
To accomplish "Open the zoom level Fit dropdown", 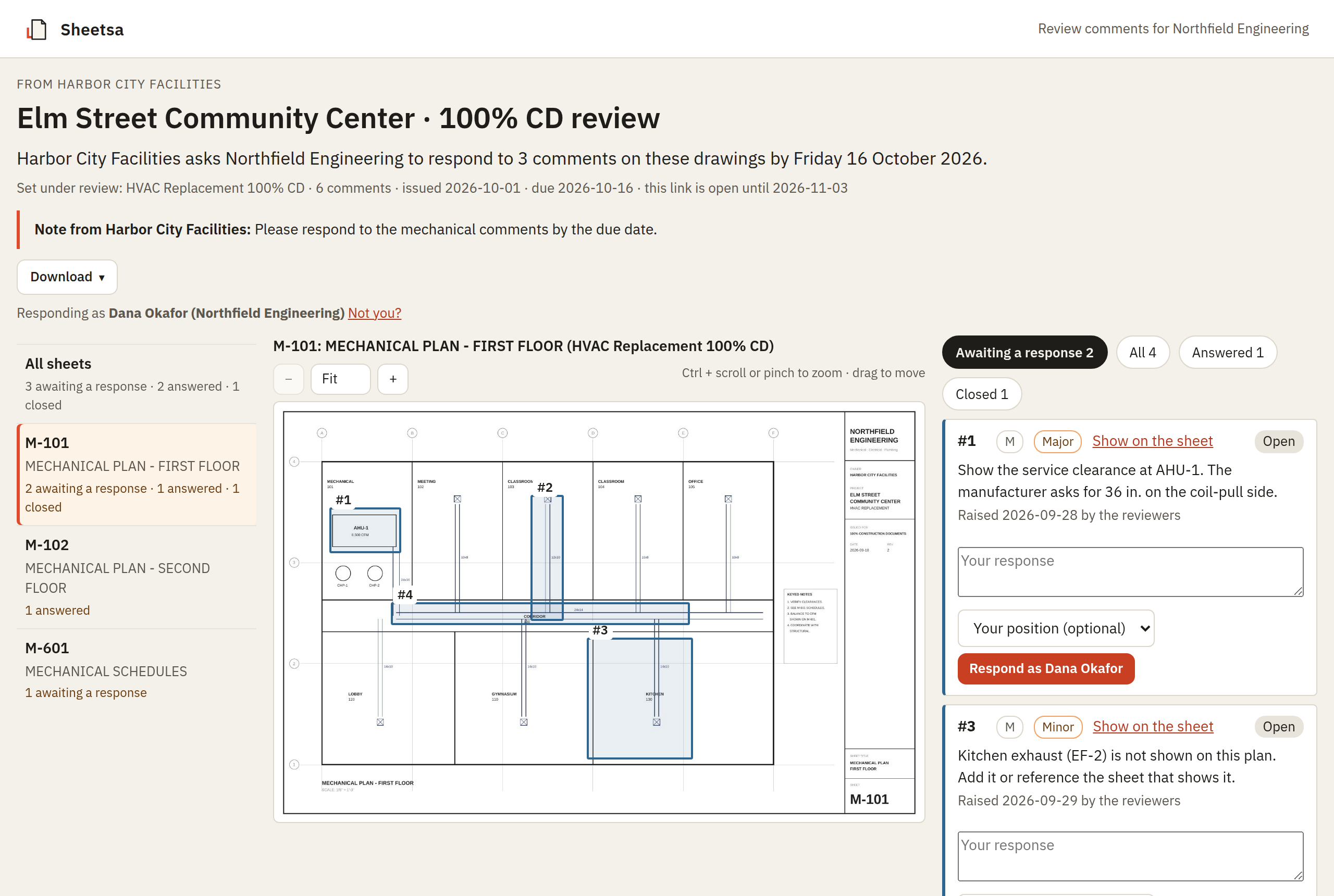I will 341,379.
